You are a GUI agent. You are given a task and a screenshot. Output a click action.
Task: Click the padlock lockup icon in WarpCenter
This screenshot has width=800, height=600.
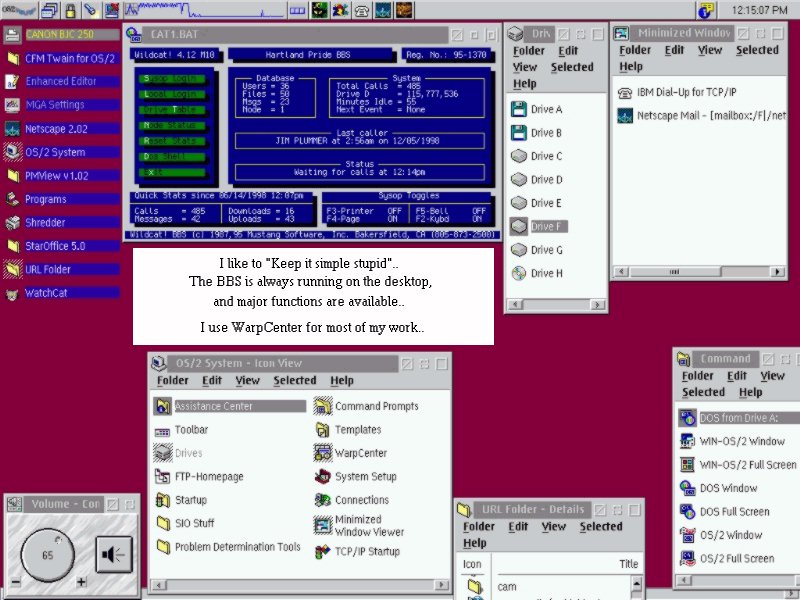(70, 10)
